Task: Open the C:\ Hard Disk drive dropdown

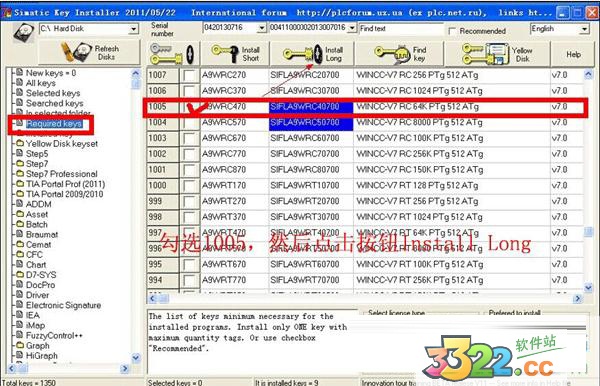Action: pos(133,29)
